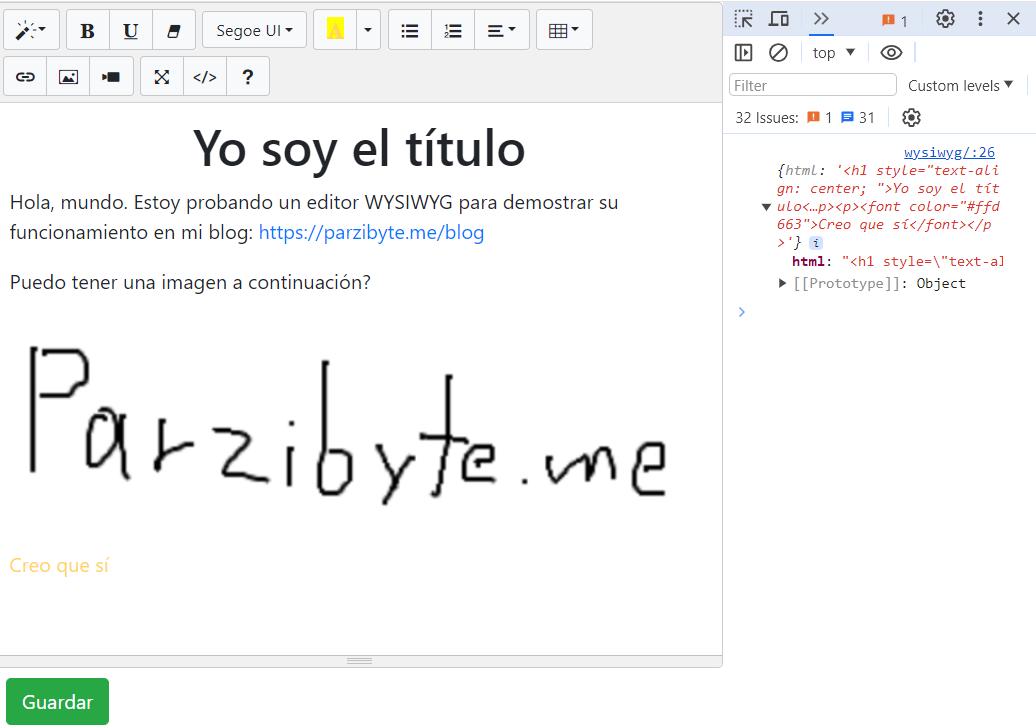Toggle bold formatting
The height and width of the screenshot is (728, 1036).
87,30
